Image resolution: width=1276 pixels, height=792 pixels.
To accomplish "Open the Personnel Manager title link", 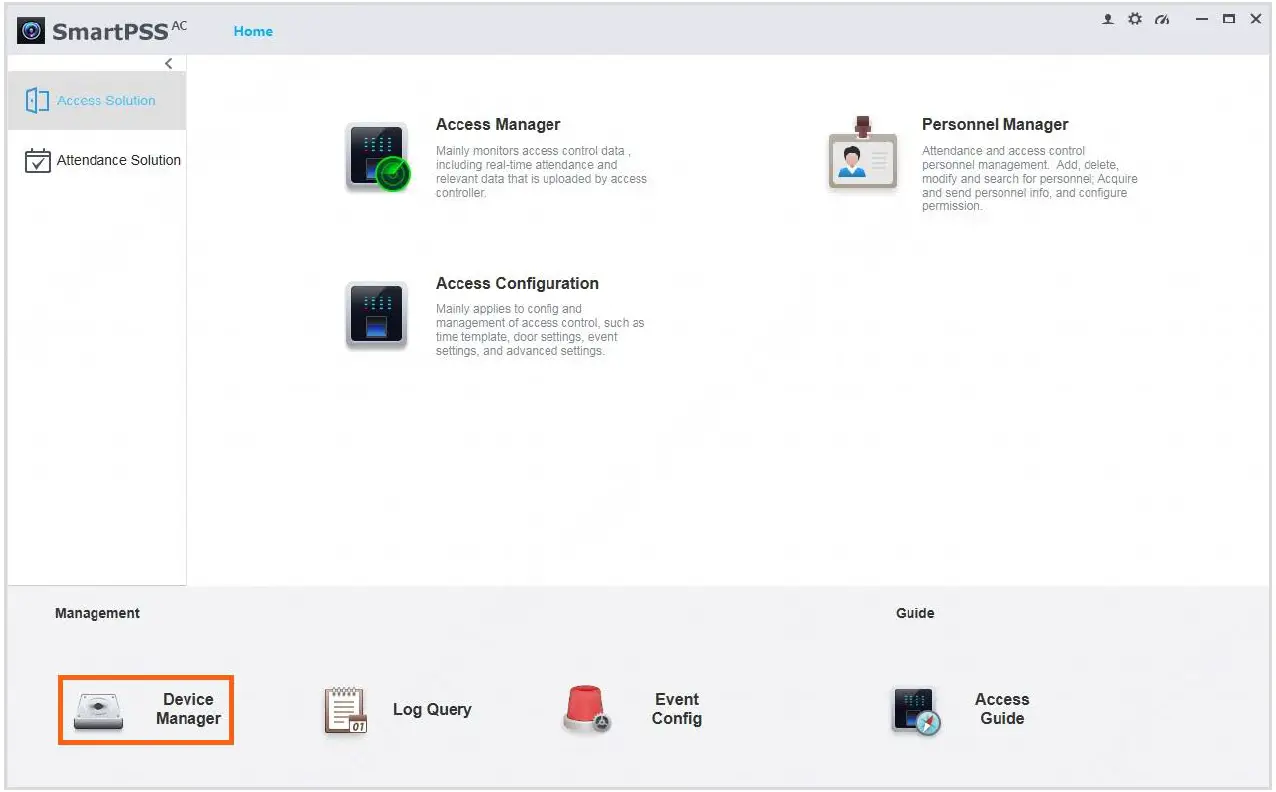I will coord(995,125).
